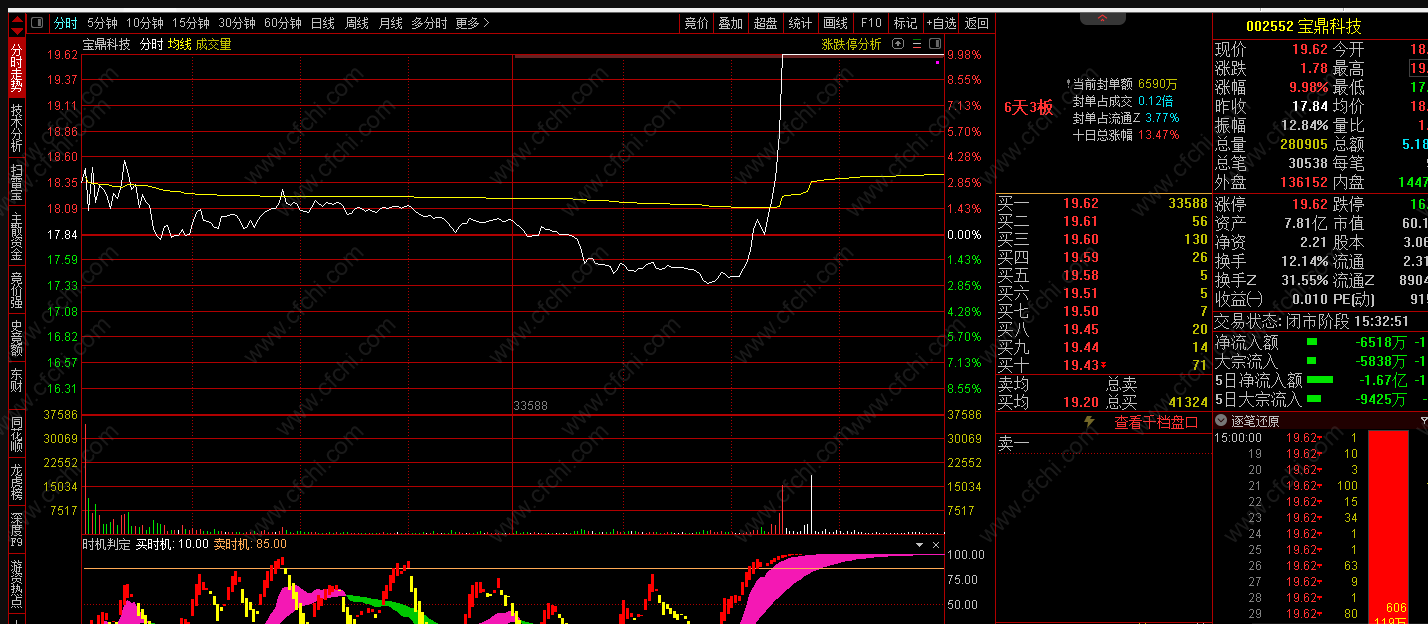
Task: Click 交易状态: 闭市阶段 status text
Action: (x=1282, y=322)
